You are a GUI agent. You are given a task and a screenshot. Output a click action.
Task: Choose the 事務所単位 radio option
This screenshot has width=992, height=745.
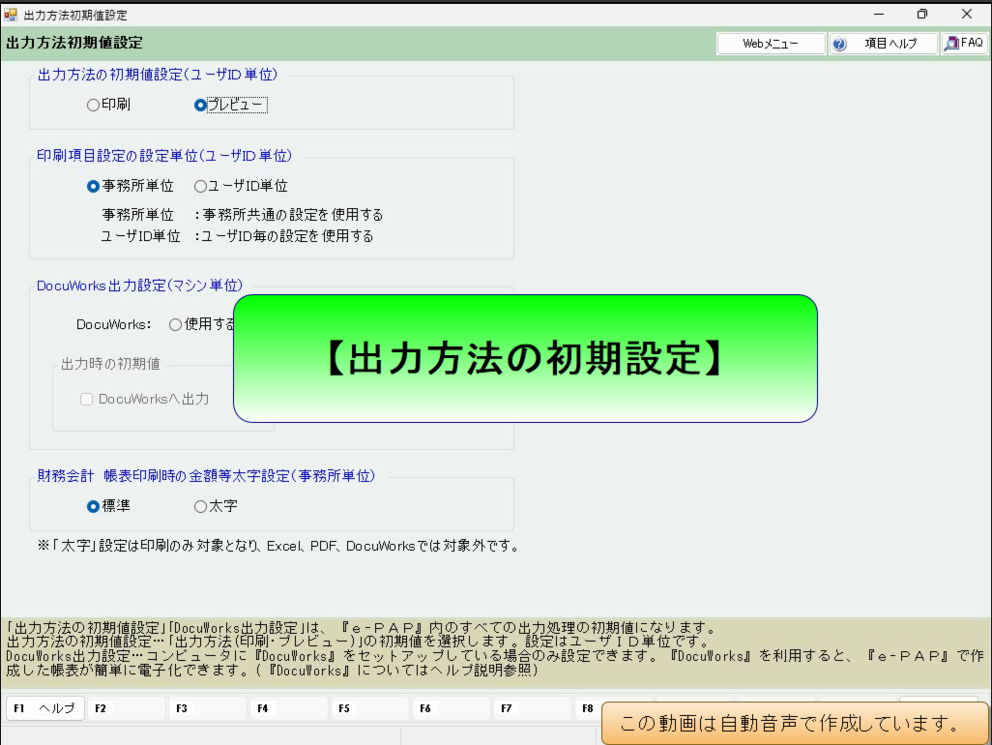tap(130, 186)
